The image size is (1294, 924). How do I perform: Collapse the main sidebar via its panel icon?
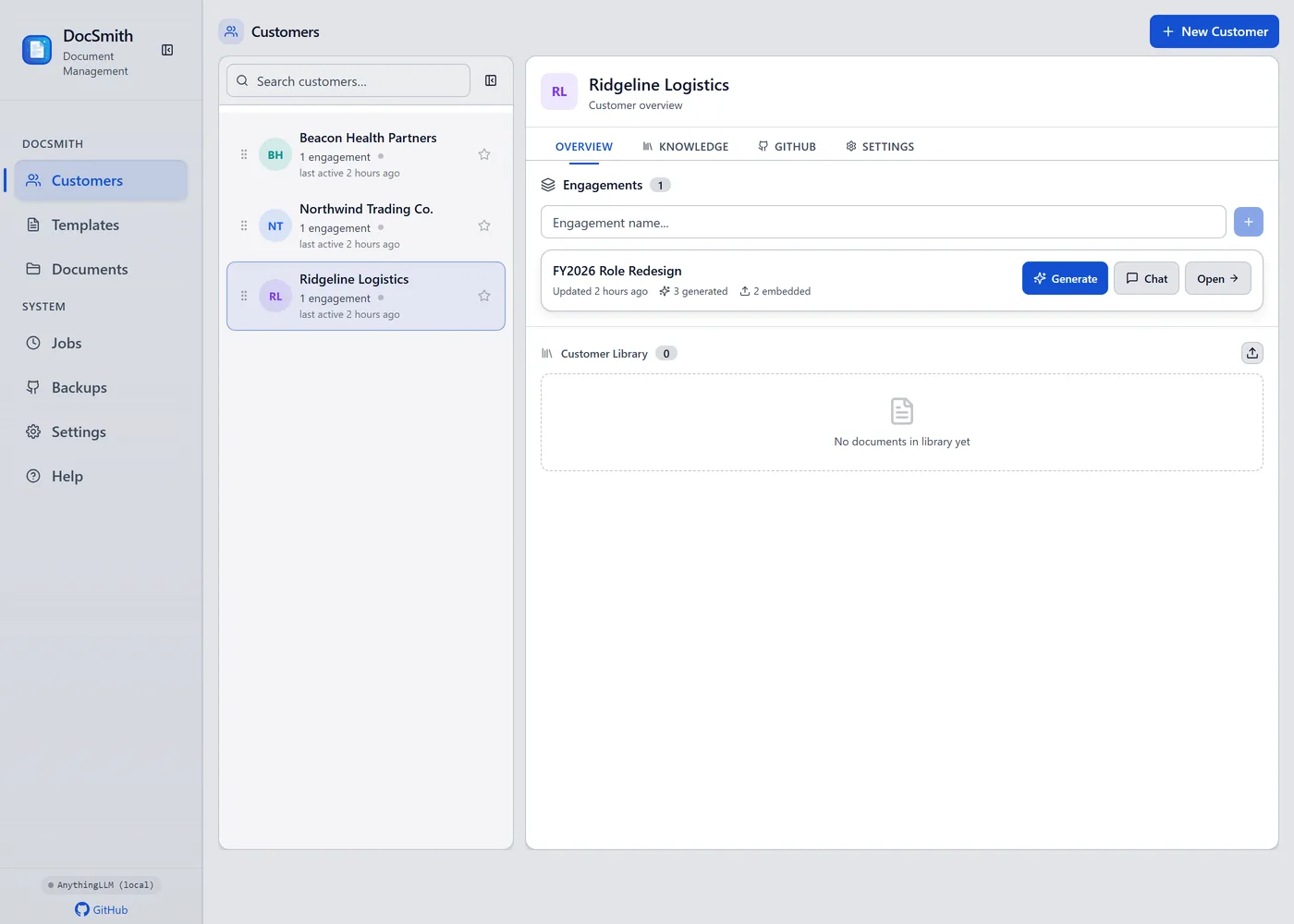(167, 50)
